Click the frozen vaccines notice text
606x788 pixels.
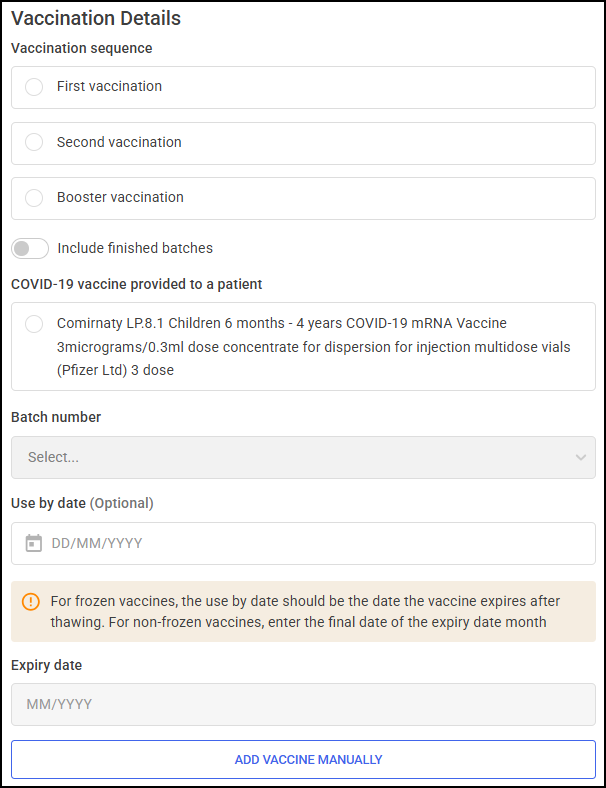click(x=305, y=612)
